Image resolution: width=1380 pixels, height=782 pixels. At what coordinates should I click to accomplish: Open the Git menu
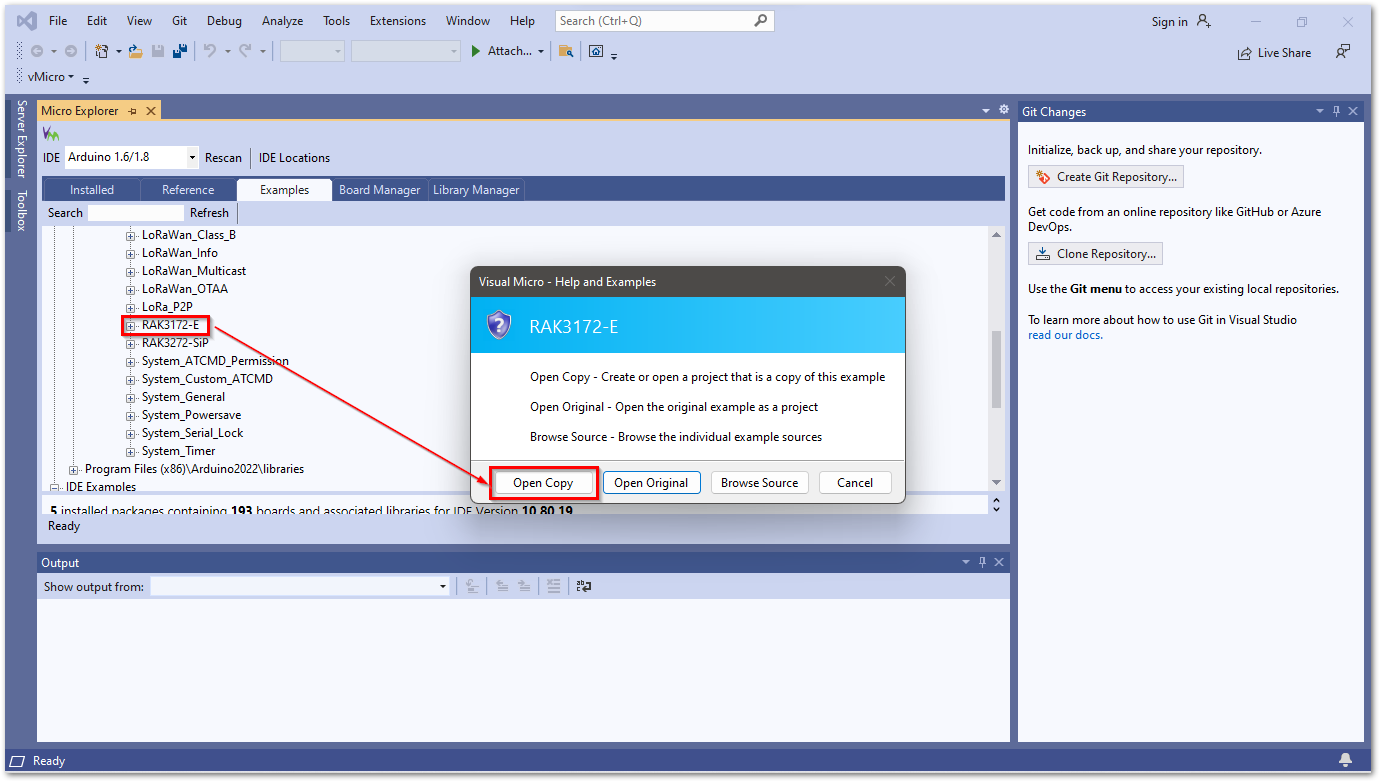(179, 21)
